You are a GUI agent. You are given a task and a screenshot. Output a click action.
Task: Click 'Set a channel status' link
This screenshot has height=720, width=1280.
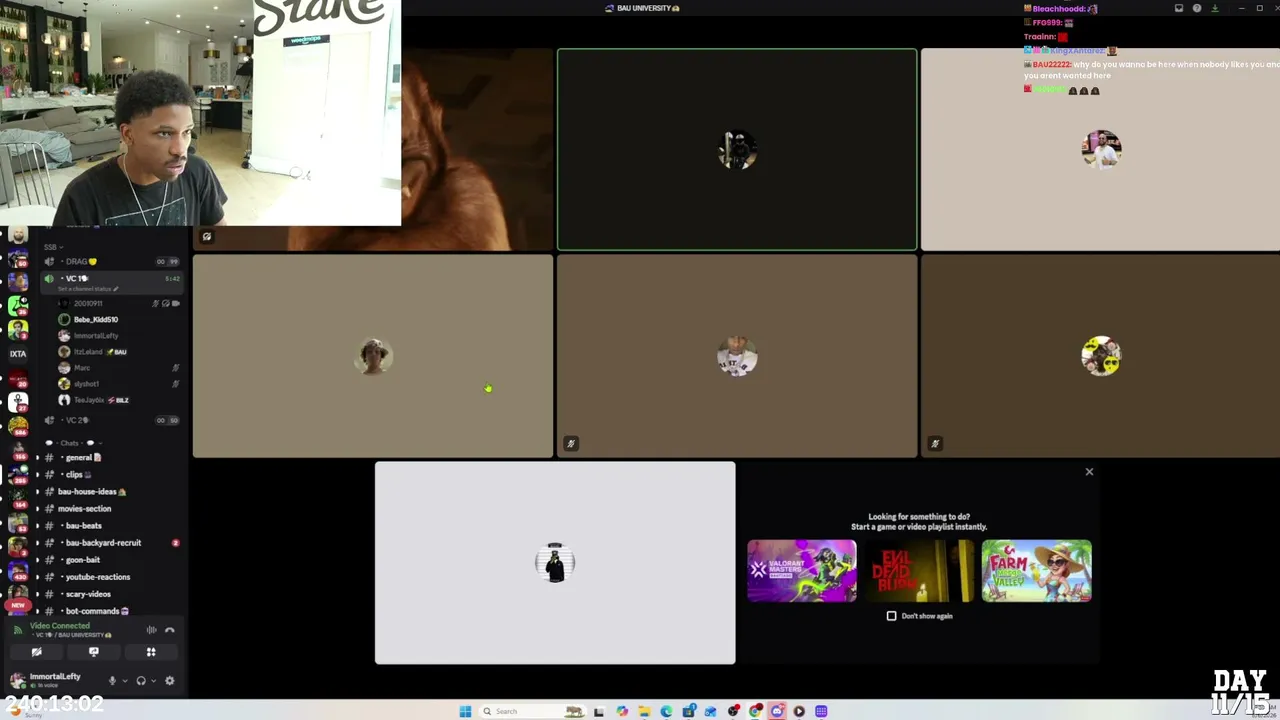(88, 289)
